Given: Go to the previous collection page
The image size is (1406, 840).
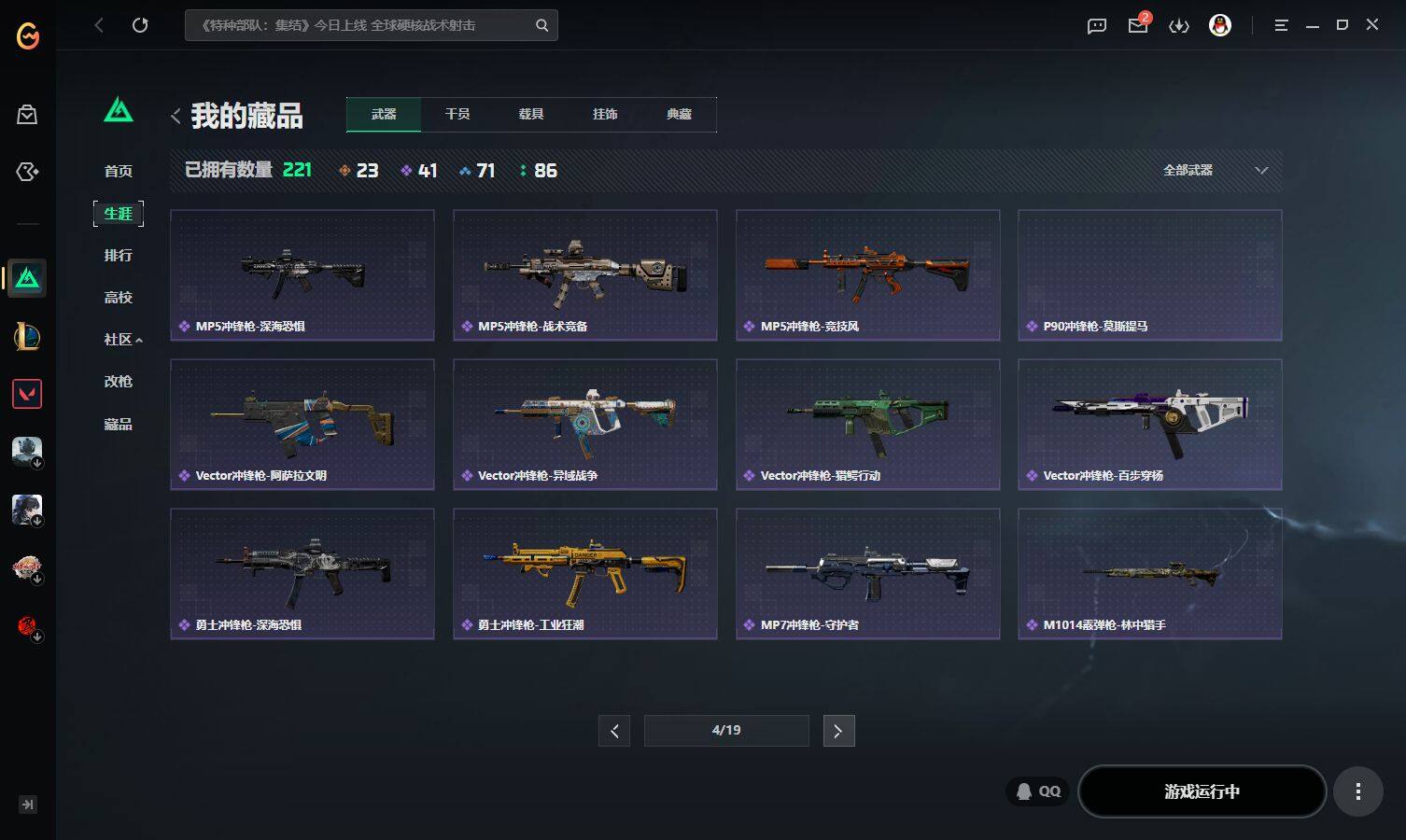Looking at the screenshot, I should (x=614, y=731).
